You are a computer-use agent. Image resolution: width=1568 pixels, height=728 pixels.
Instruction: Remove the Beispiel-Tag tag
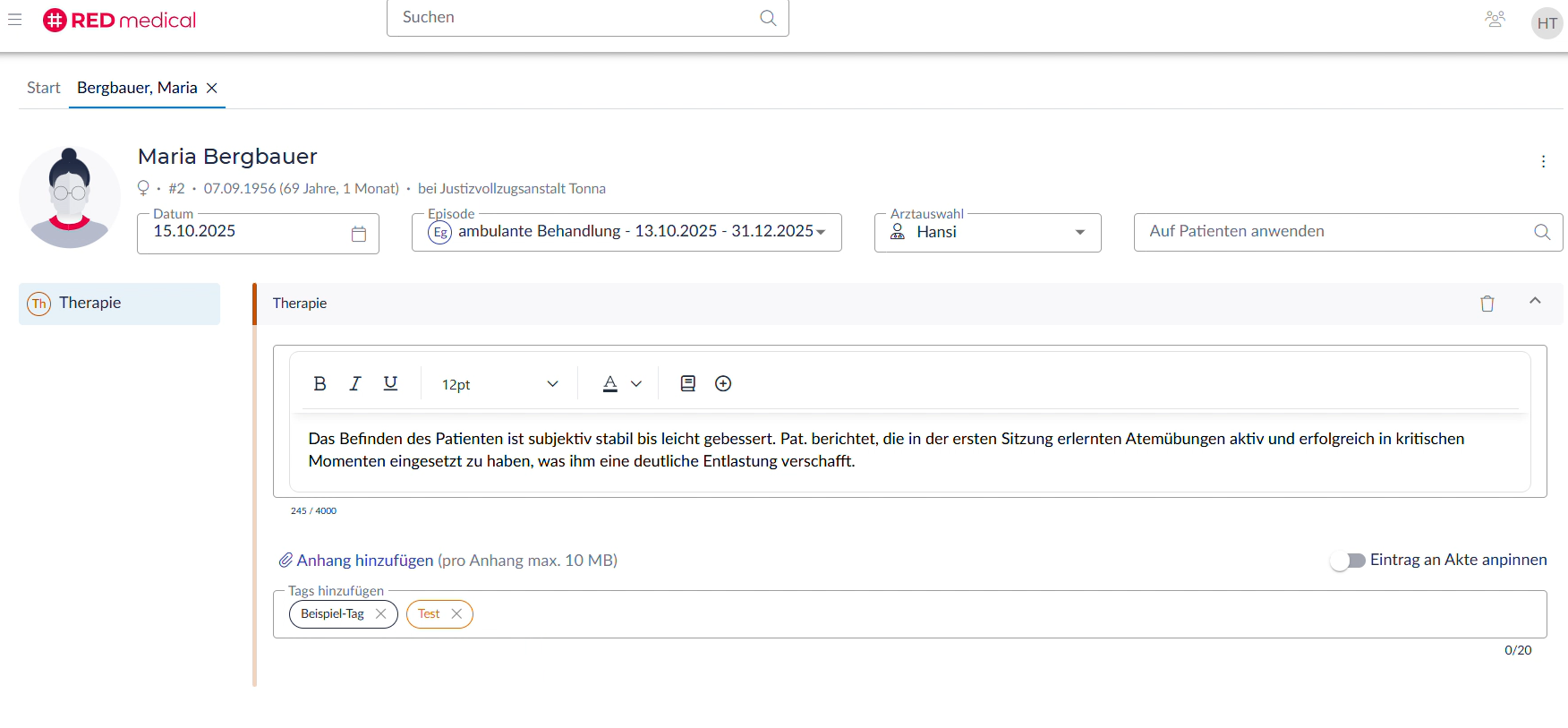point(380,614)
